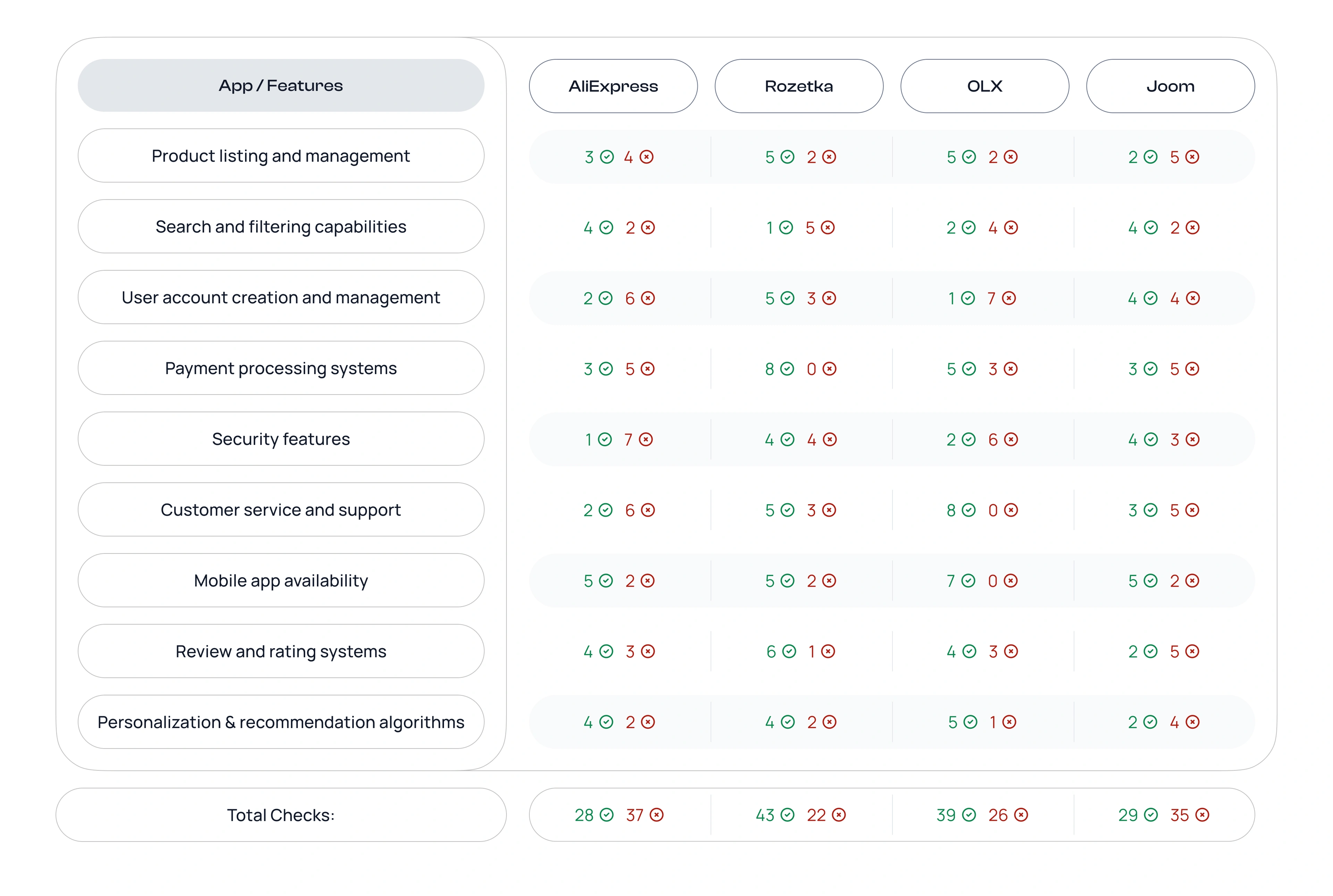Viewport: 1333px width, 896px height.
Task: Click the green check icon in OLX Total Checks cell
Action: (x=969, y=815)
